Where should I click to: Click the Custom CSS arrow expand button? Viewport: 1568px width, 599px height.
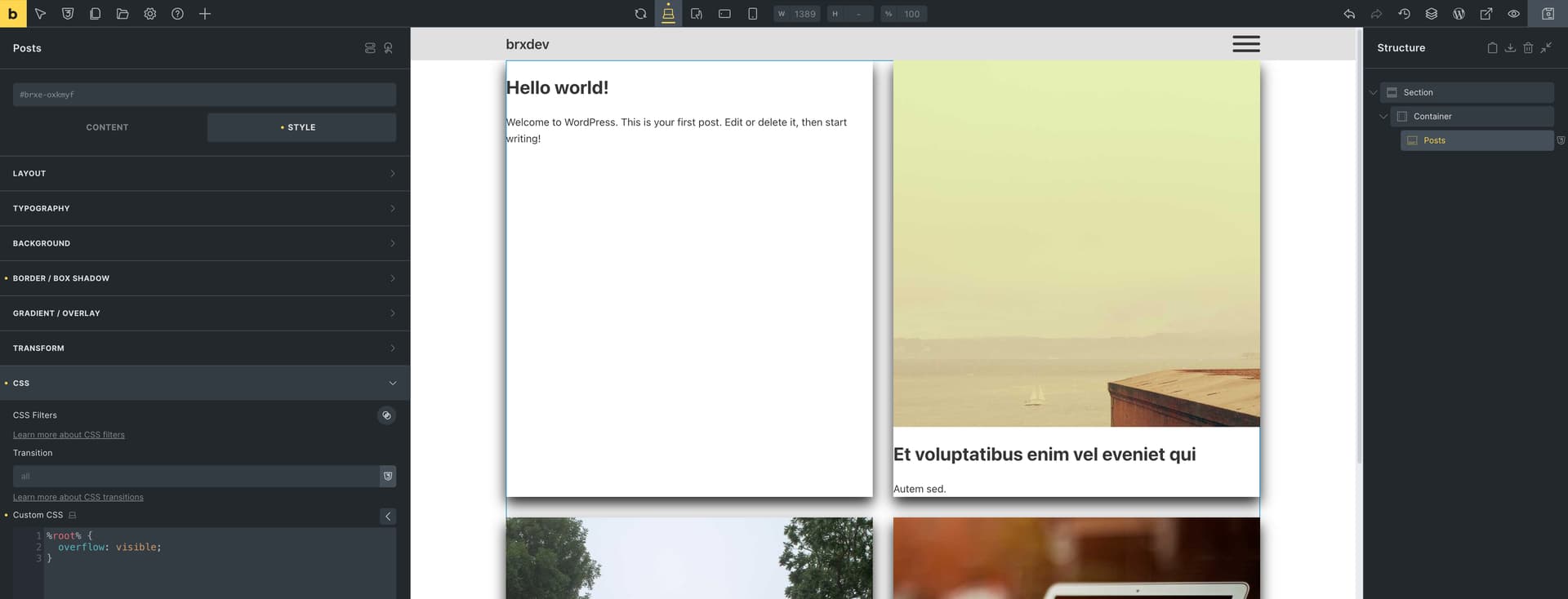click(x=388, y=517)
